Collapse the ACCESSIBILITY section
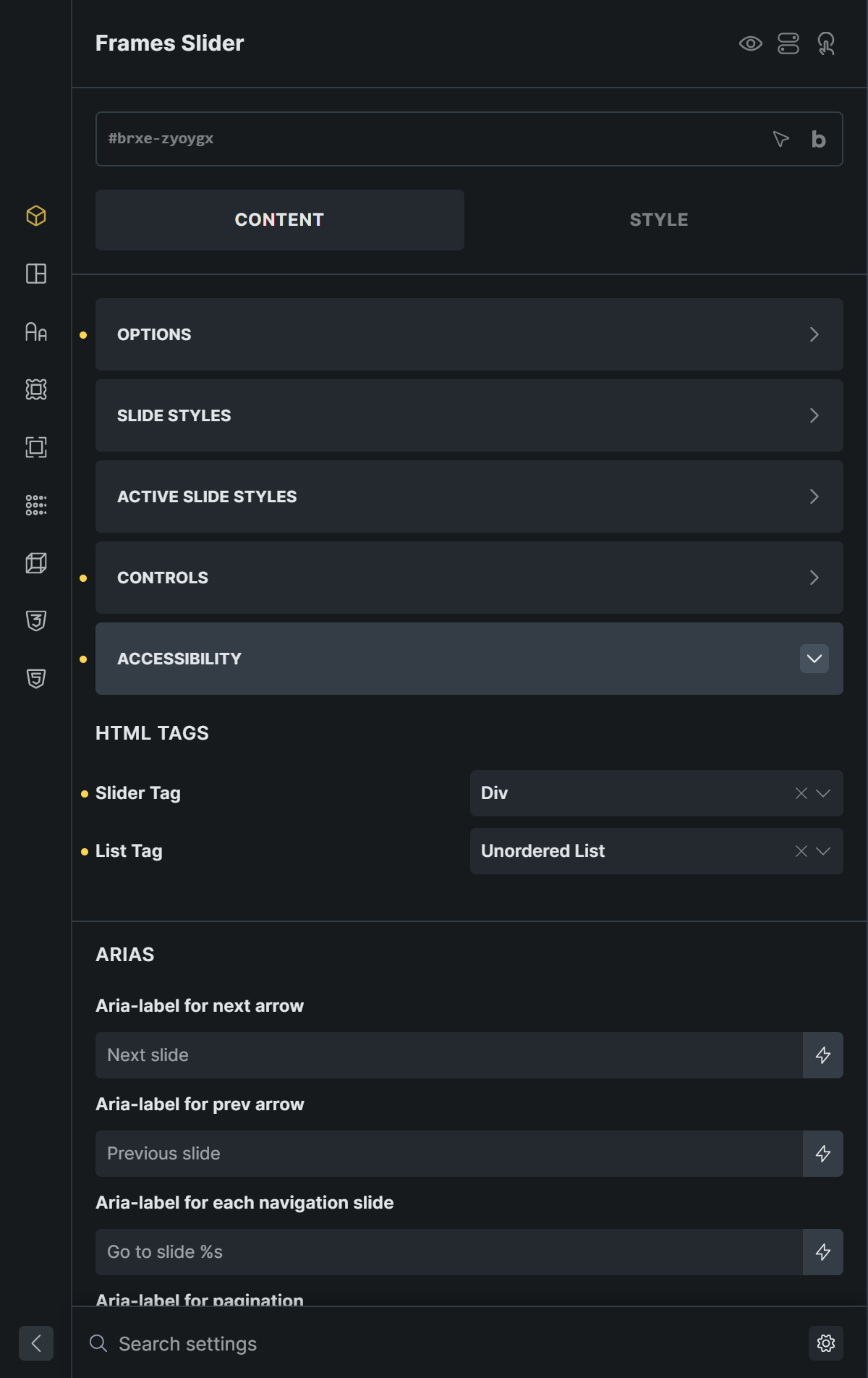 tap(469, 659)
